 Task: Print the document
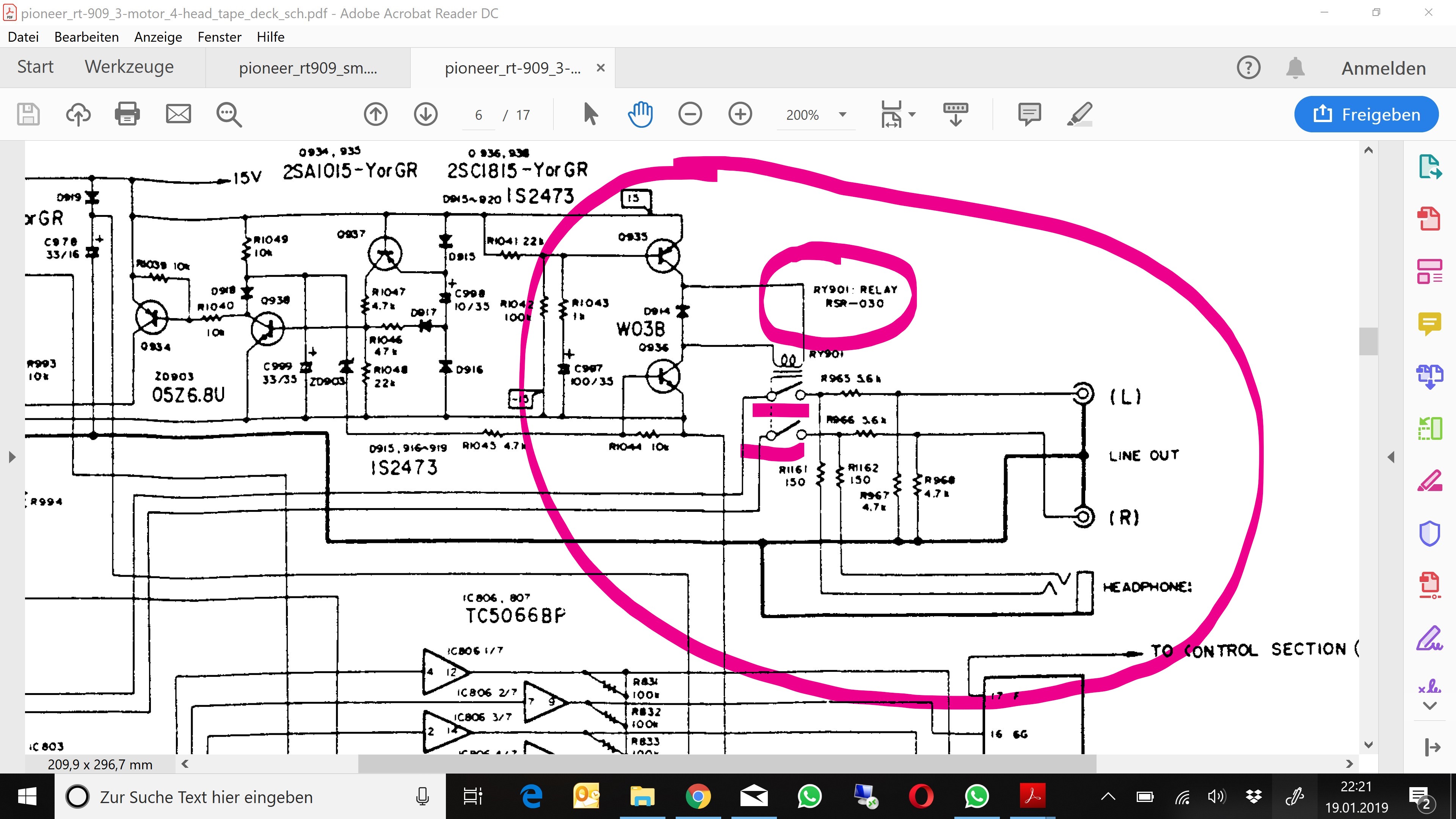[x=127, y=114]
